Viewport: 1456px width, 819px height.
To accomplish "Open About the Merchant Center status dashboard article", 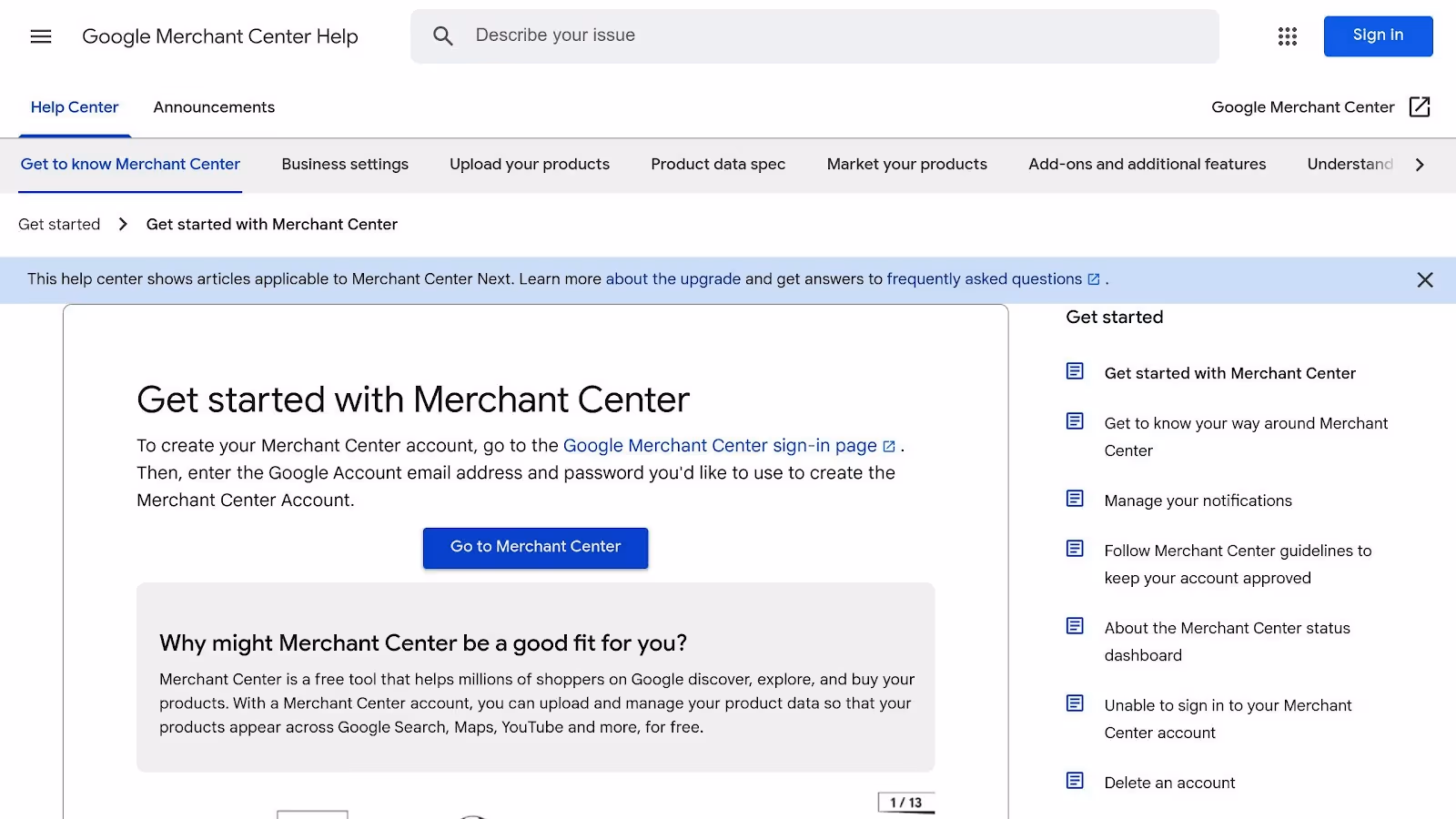I will coord(1227,642).
